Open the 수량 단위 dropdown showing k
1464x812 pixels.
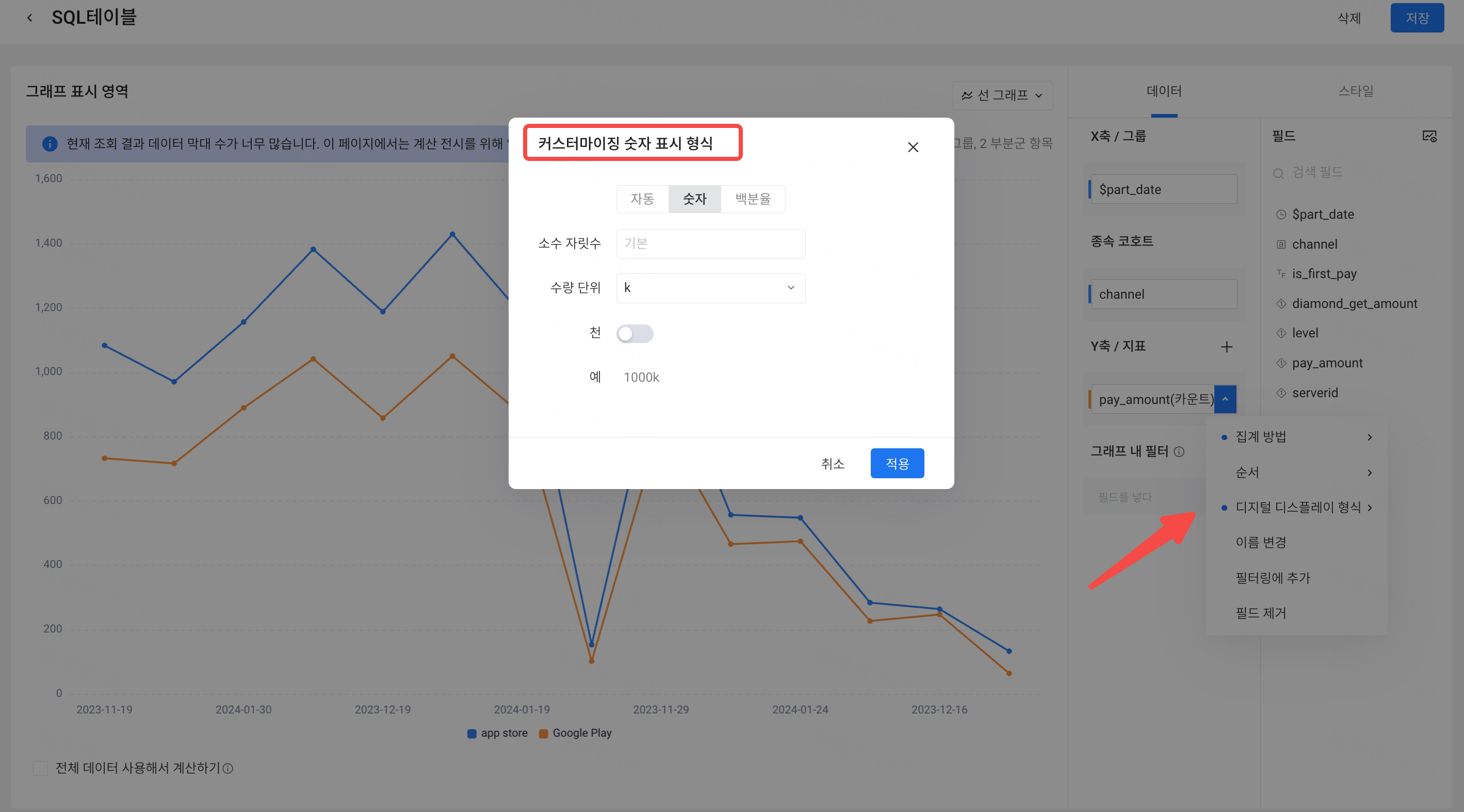click(710, 288)
